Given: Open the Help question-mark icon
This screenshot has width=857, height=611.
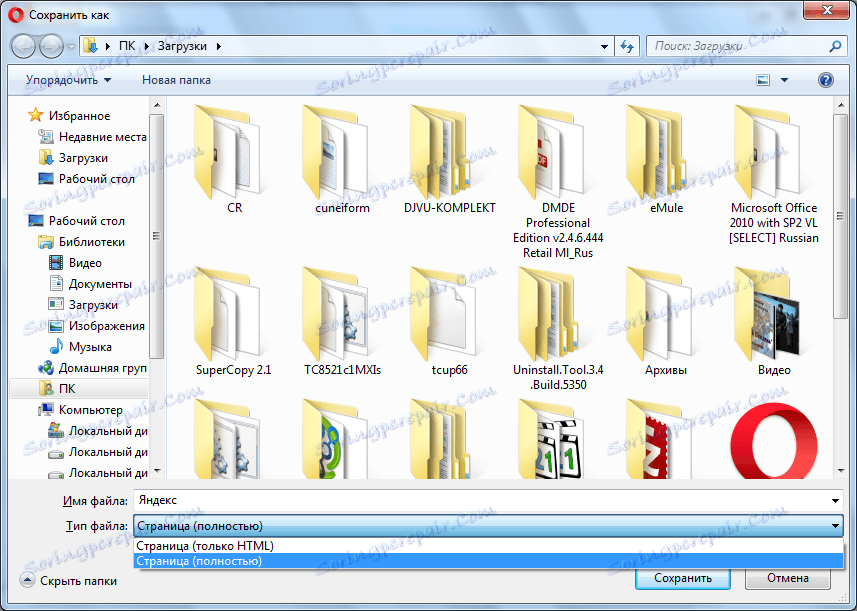Looking at the screenshot, I should (825, 80).
